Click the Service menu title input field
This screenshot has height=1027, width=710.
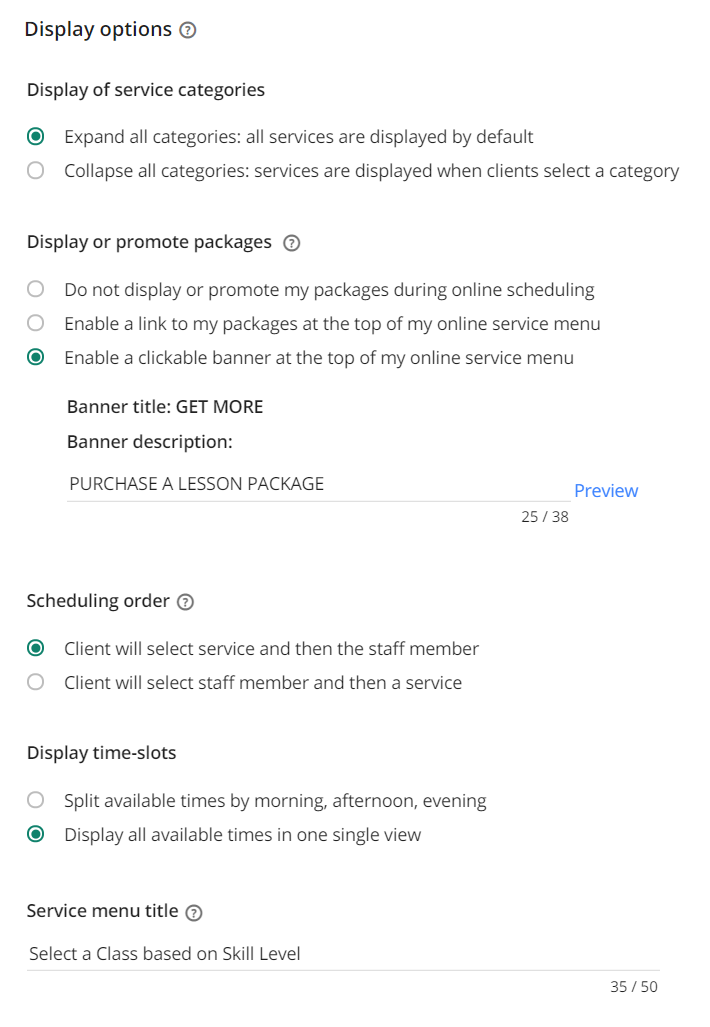pos(343,954)
